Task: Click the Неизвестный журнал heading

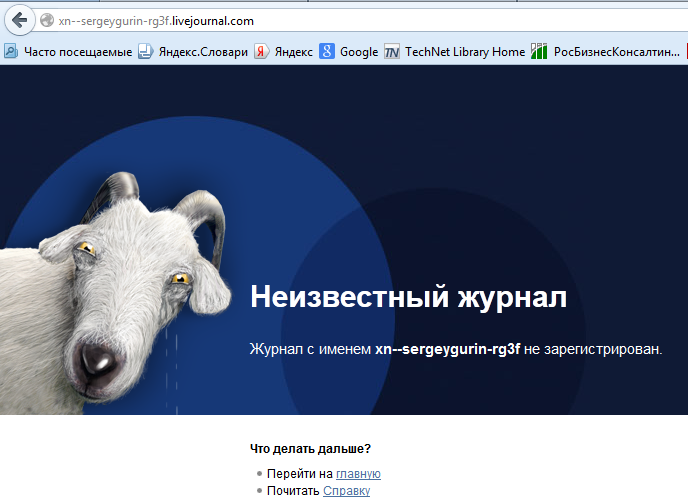Action: 408,297
